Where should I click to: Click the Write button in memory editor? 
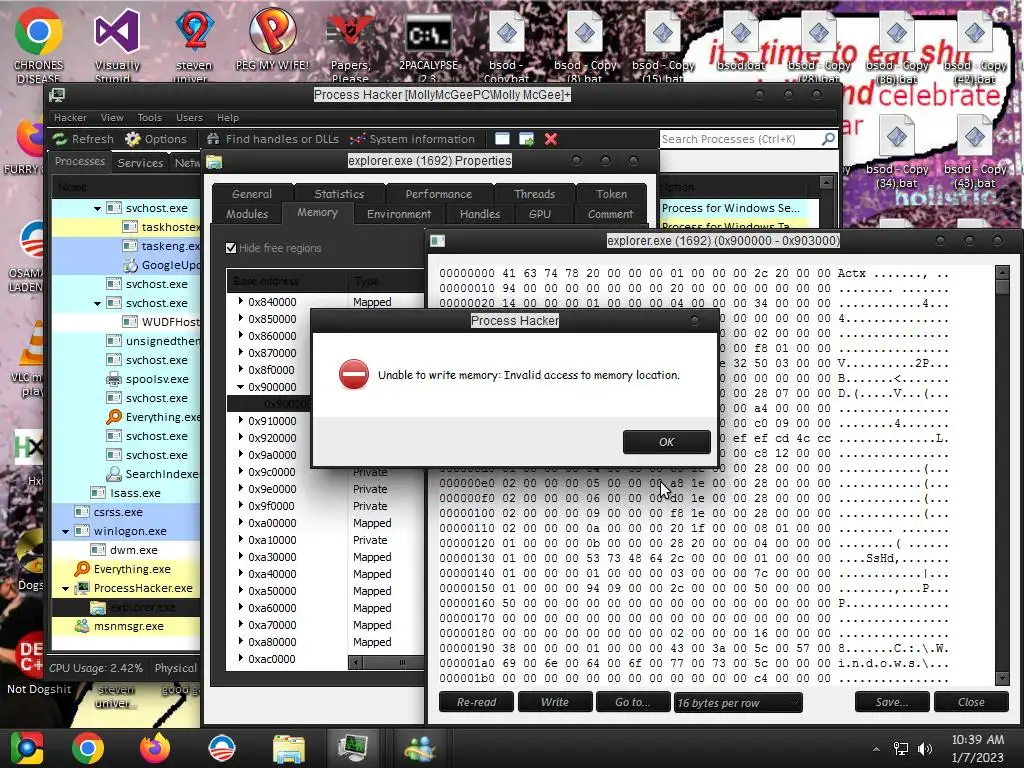[554, 702]
